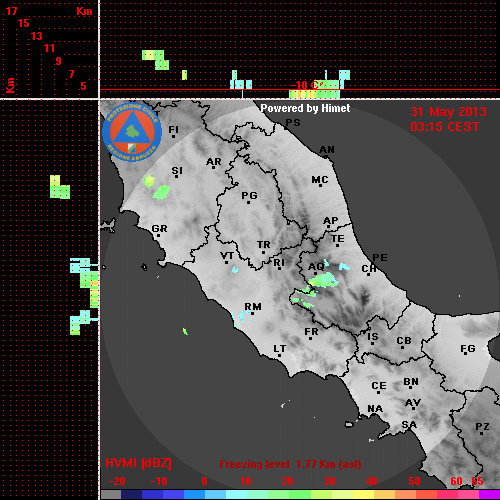Click the PE city label
This screenshot has height=500, width=500.
[x=380, y=257]
